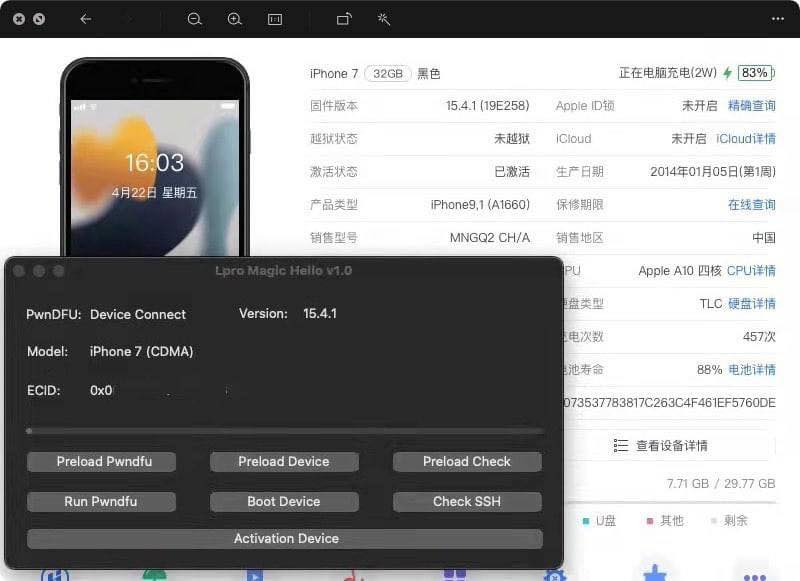Click the zoom out magnifier icon
This screenshot has height=581, width=800.
click(194, 19)
